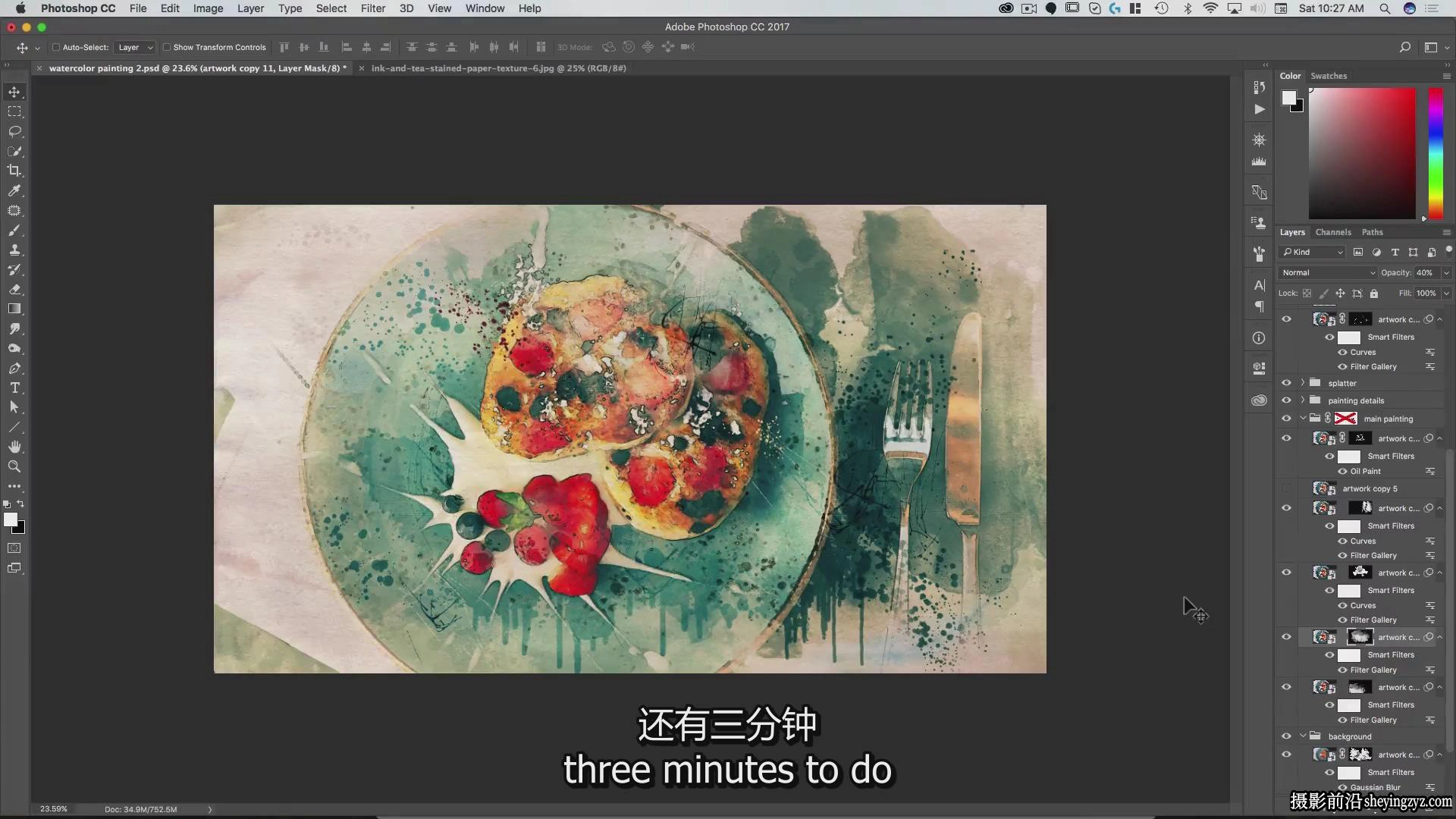Open macOS Spotlight search

pos(1385,8)
